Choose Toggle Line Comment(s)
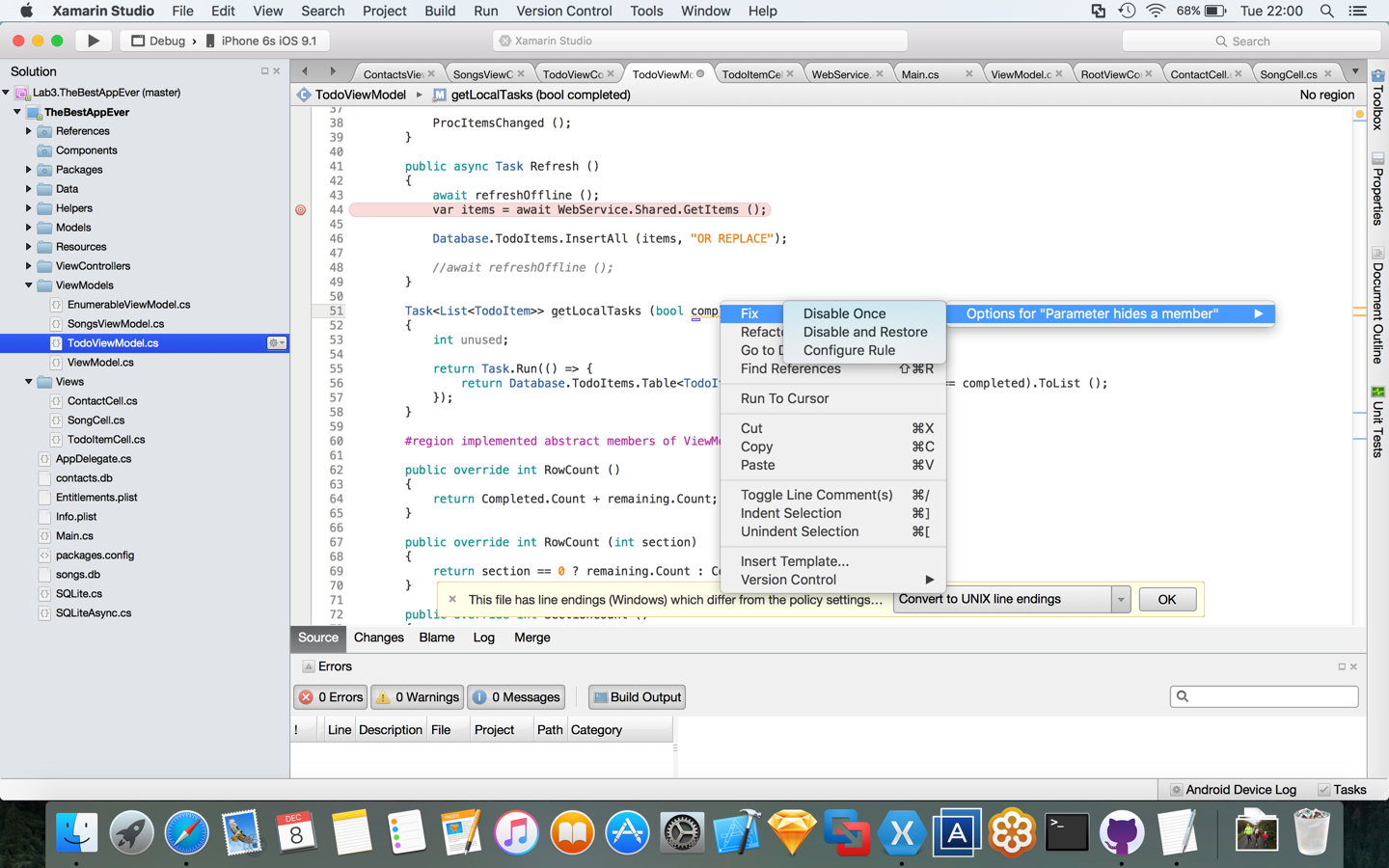Image resolution: width=1389 pixels, height=868 pixels. pyautogui.click(x=833, y=495)
